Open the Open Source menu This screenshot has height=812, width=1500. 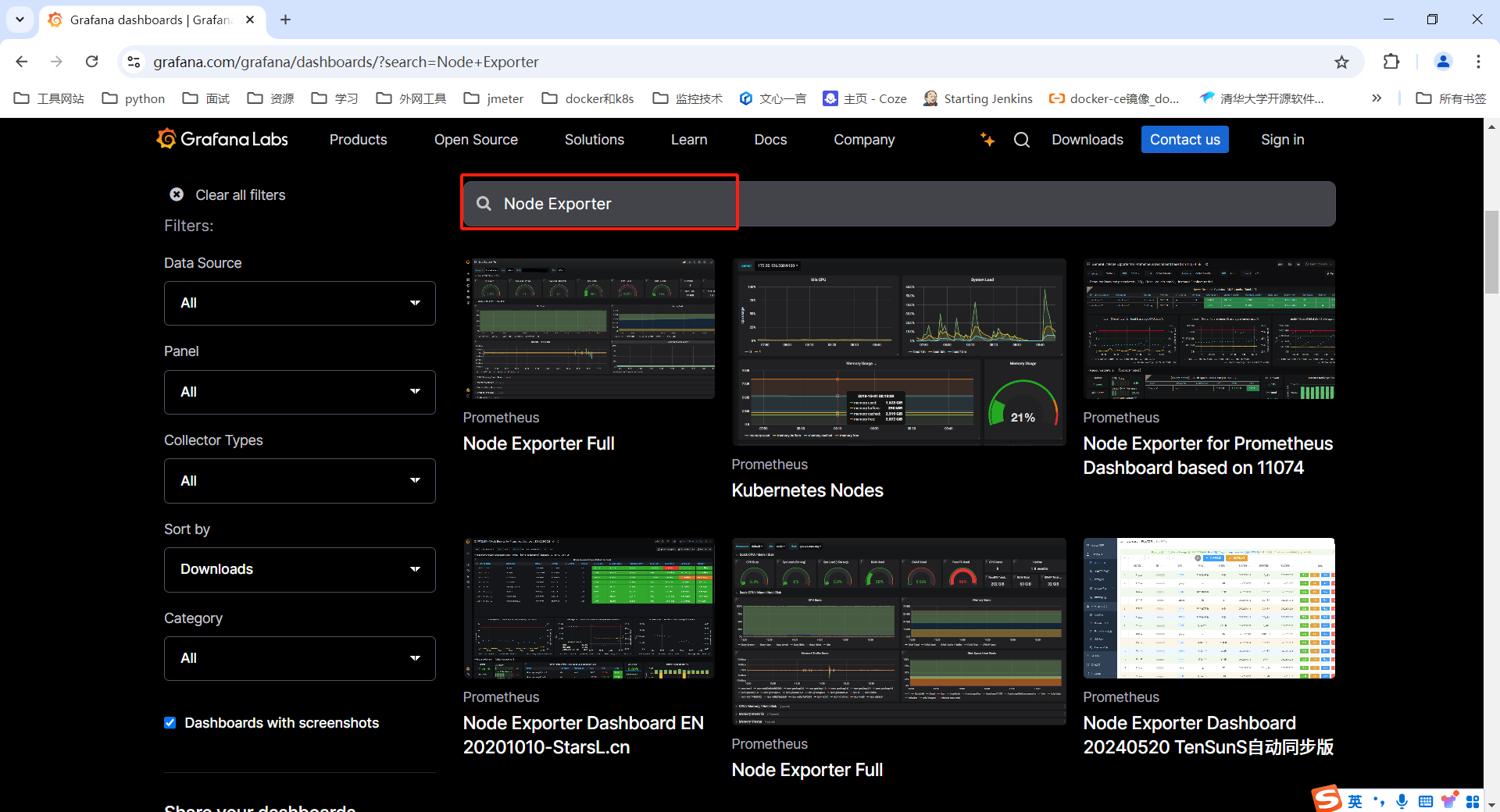[476, 140]
